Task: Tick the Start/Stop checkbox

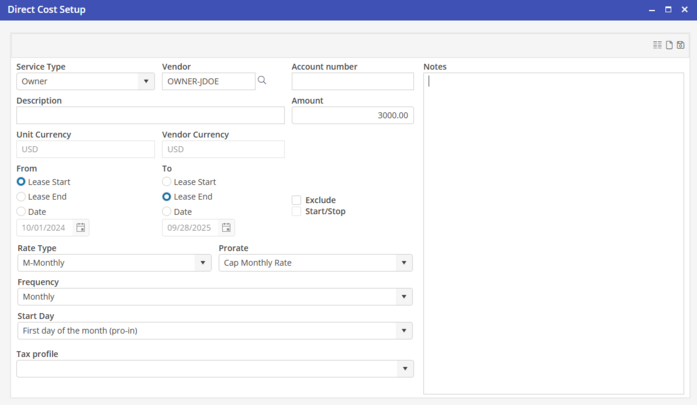Action: coord(296,212)
